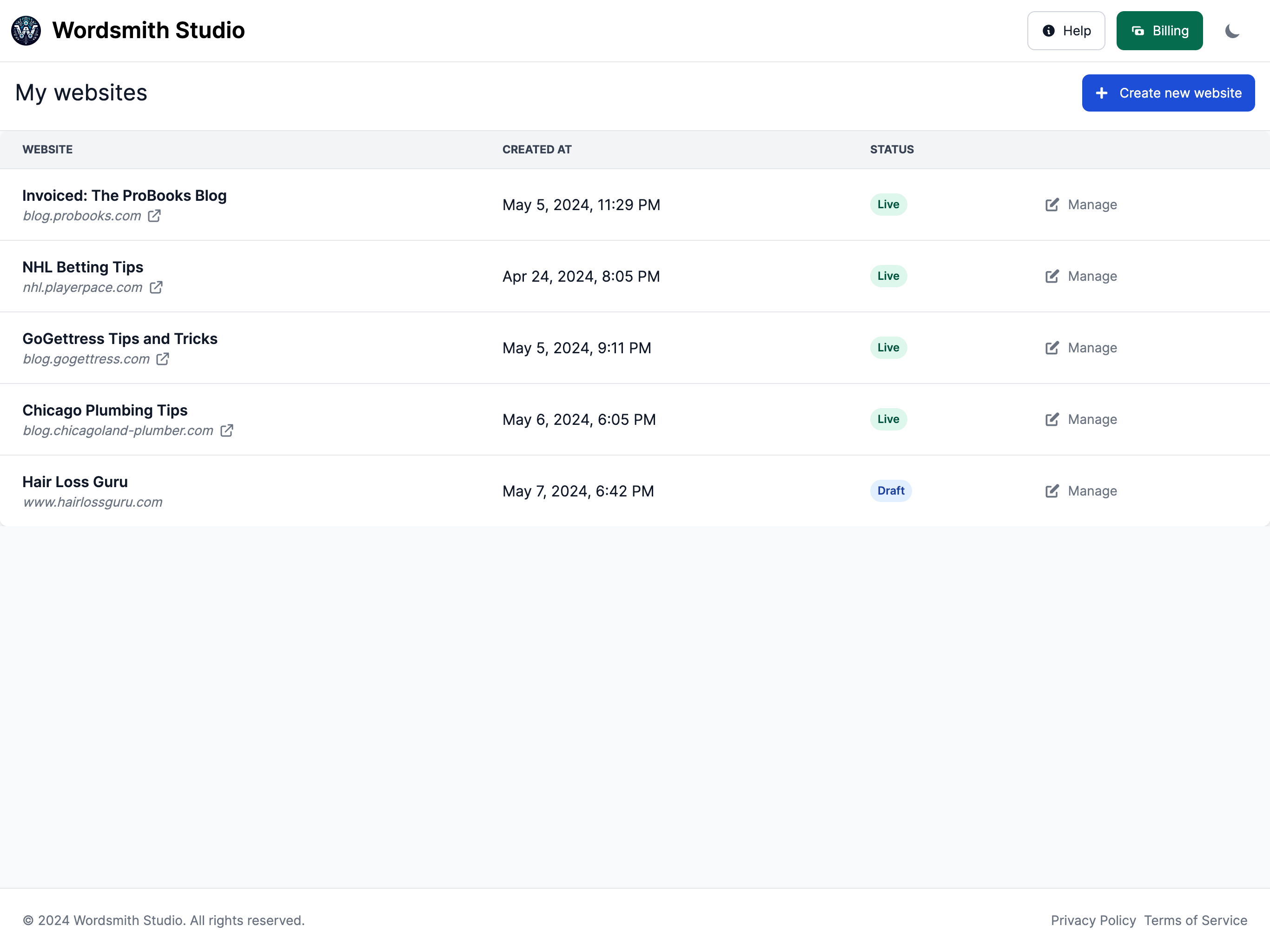Click edit icon in NHL Betting Tips row
Viewport: 1270px width, 952px height.
pos(1052,276)
